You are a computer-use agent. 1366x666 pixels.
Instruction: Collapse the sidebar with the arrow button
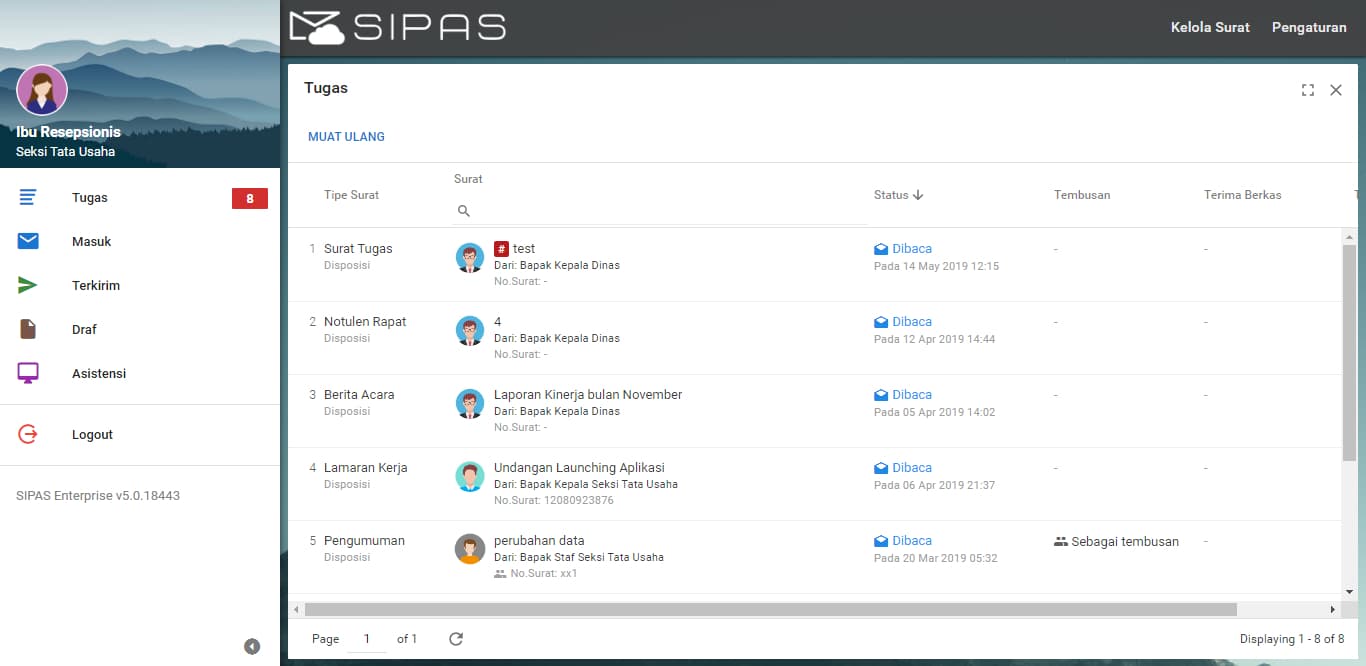pos(252,647)
